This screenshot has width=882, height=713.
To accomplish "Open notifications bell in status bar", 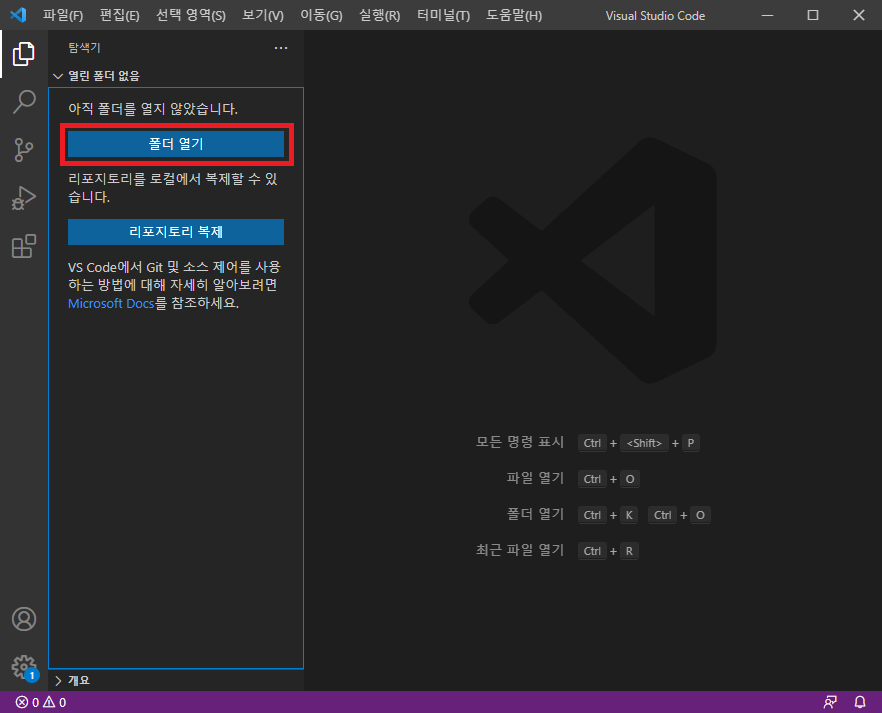I will (860, 702).
